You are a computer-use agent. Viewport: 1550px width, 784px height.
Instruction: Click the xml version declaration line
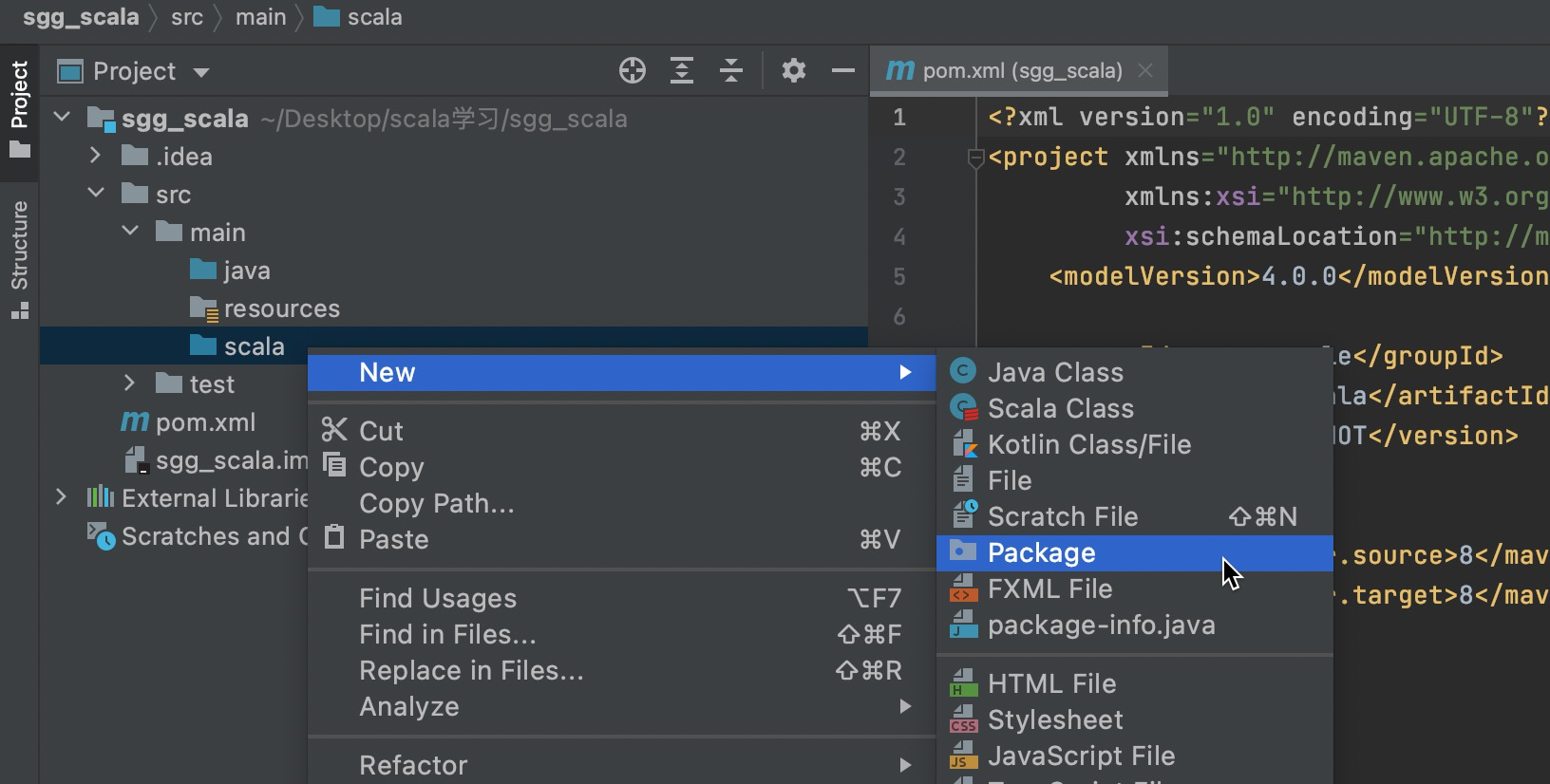click(x=1269, y=117)
